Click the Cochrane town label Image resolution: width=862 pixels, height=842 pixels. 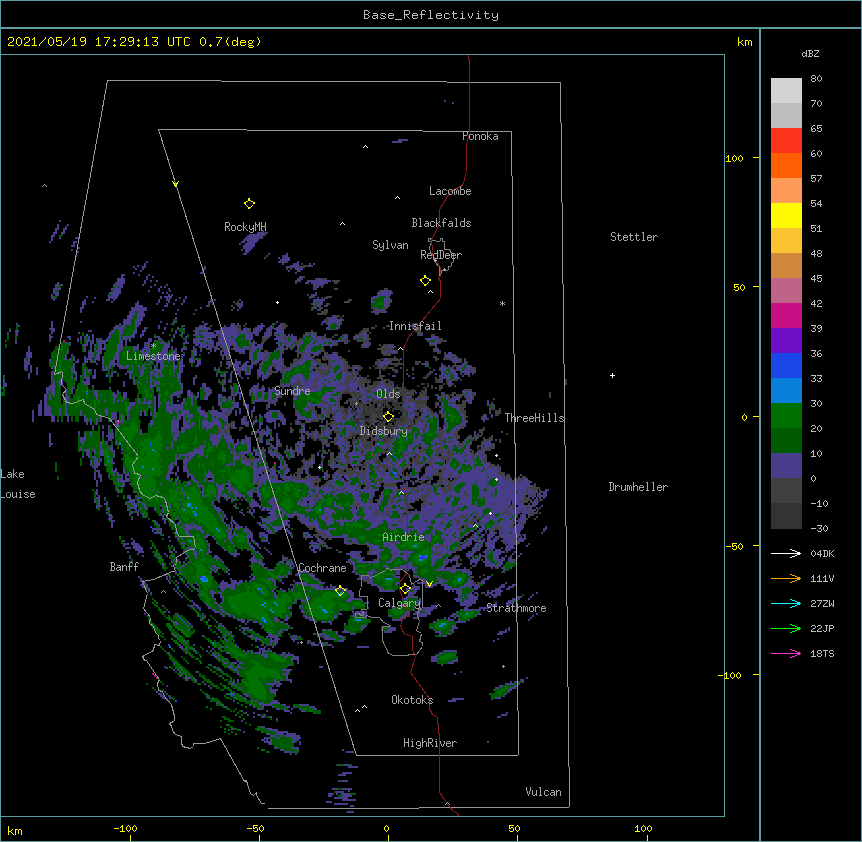coord(322,568)
